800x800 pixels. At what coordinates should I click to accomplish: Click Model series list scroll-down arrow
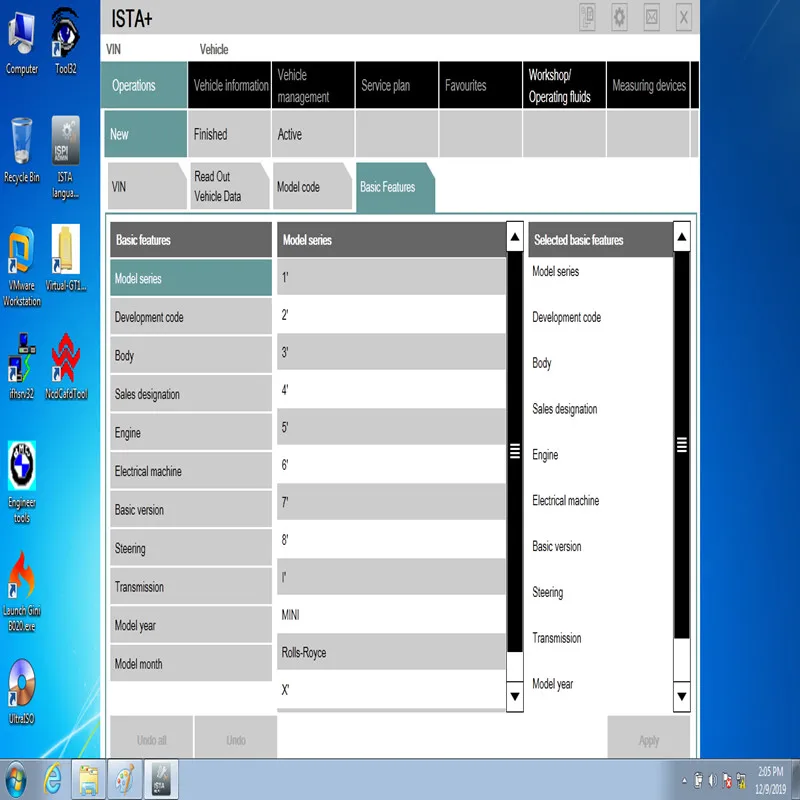(515, 696)
